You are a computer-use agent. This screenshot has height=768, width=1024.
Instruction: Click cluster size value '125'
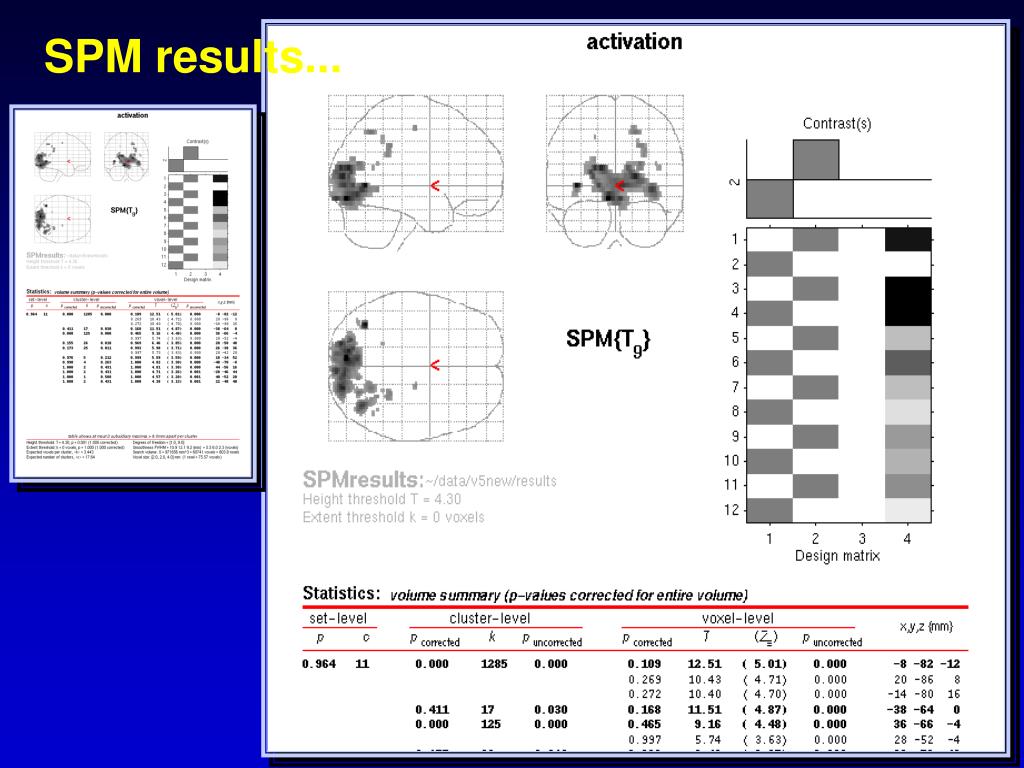490,724
